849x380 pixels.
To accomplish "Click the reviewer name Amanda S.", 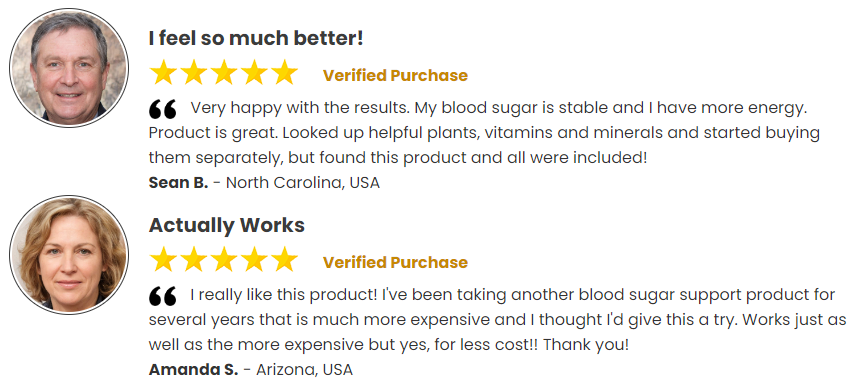I will pyautogui.click(x=193, y=370).
